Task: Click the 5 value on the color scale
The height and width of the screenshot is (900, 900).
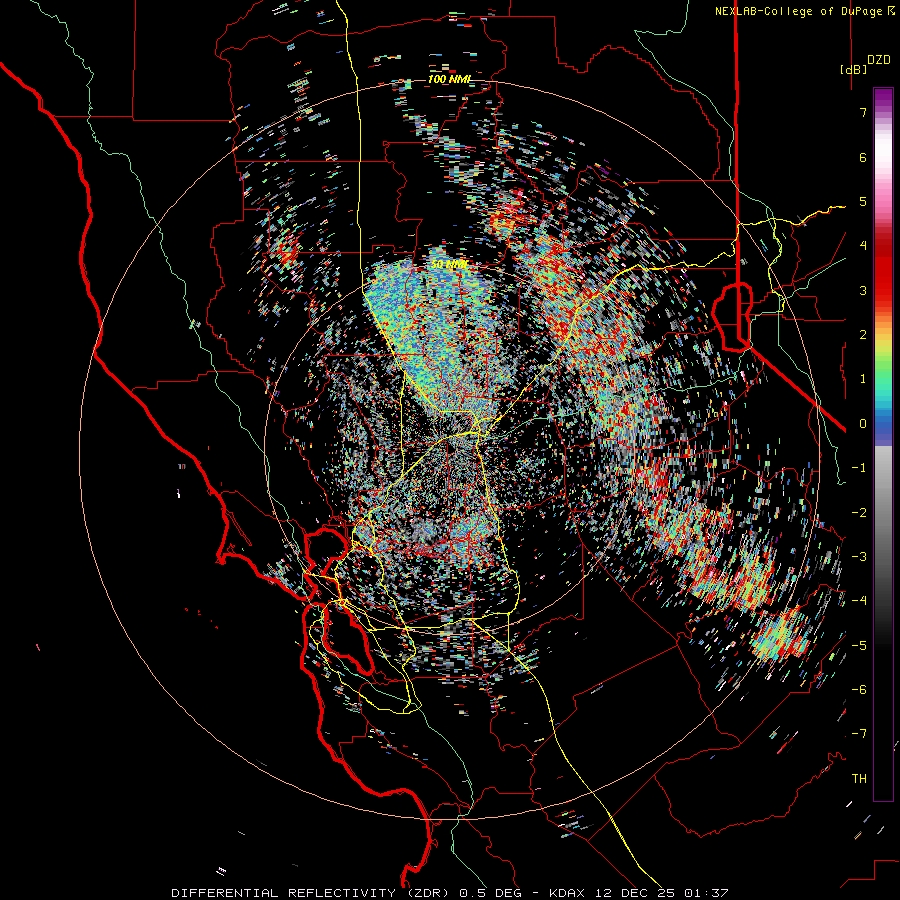Action: (x=863, y=201)
